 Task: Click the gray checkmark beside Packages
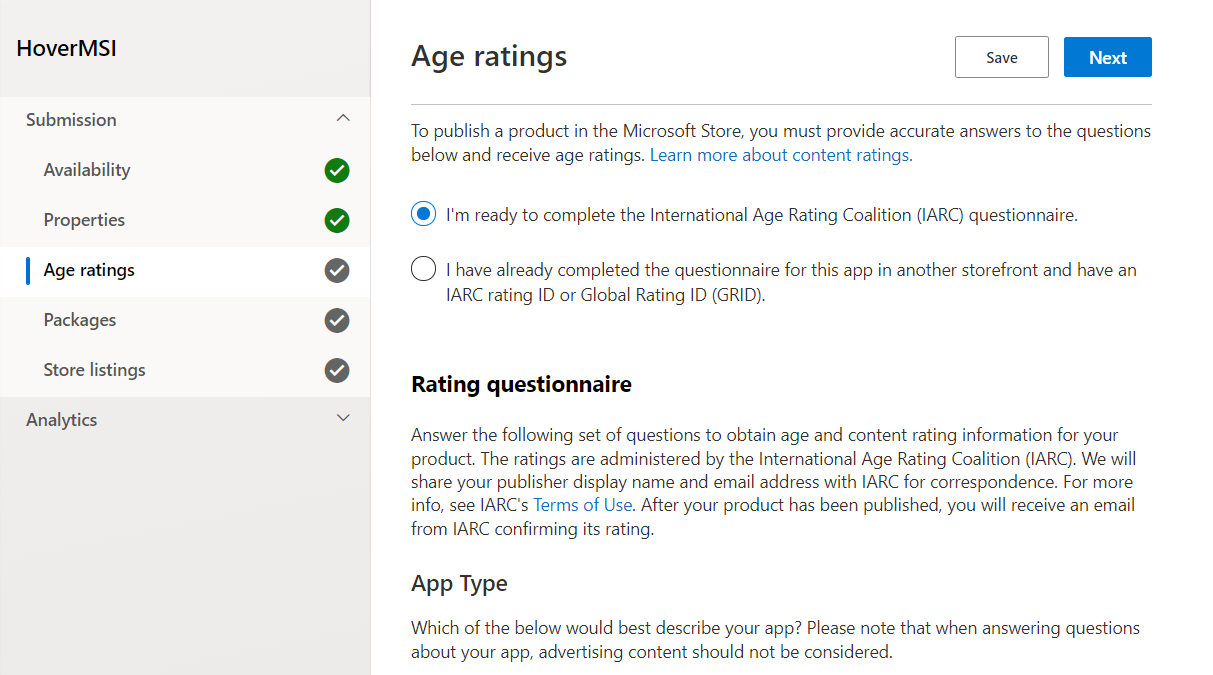337,320
